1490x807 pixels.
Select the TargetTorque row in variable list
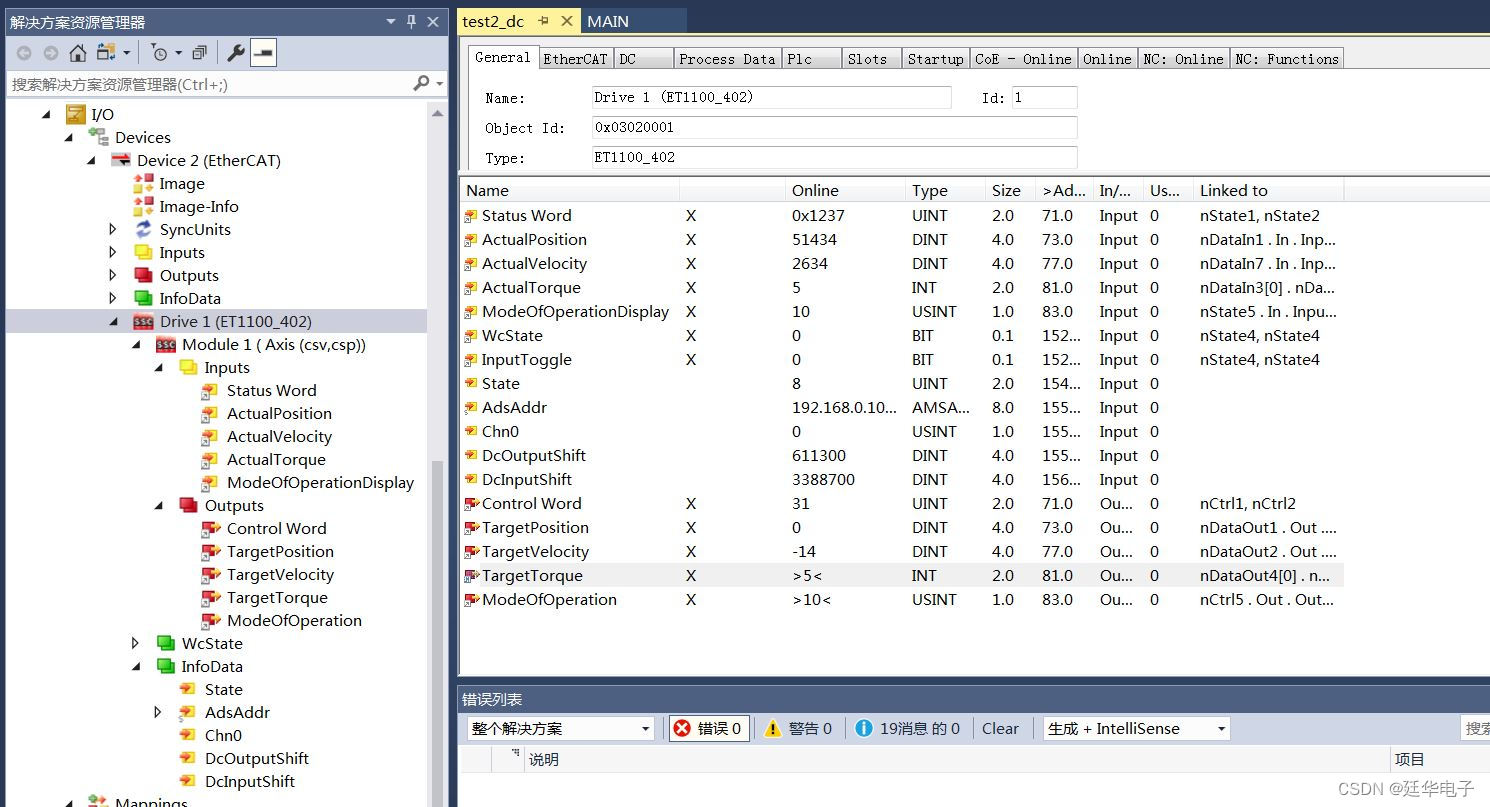902,576
